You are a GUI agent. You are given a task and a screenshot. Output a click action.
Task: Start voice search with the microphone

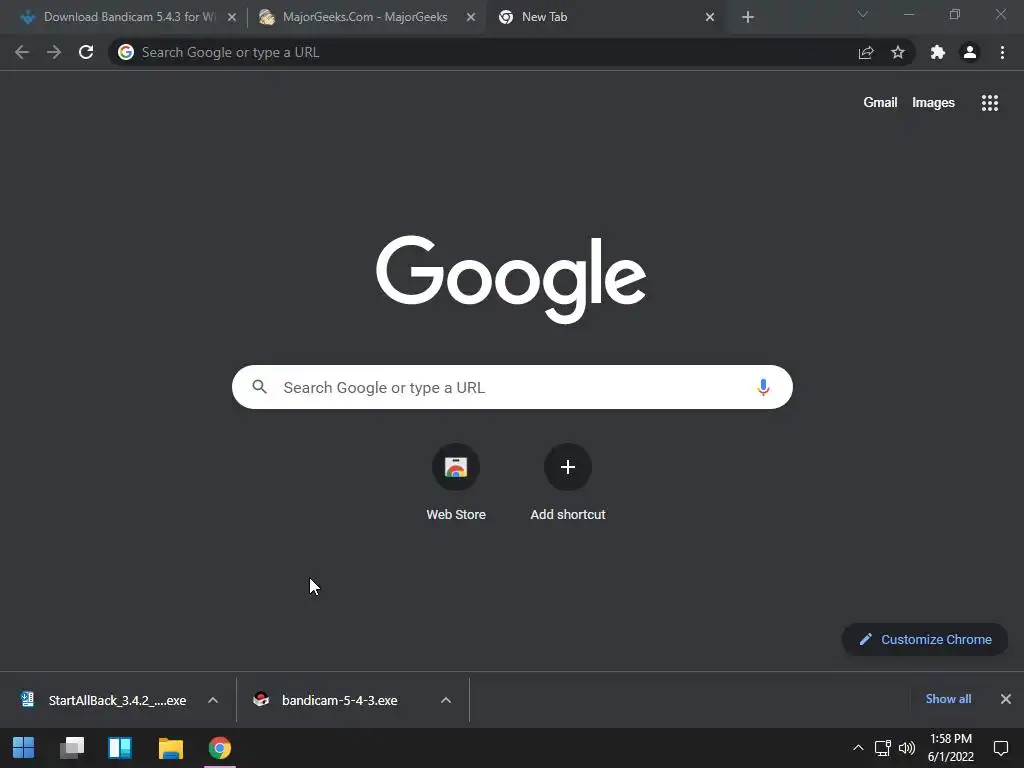tap(763, 387)
